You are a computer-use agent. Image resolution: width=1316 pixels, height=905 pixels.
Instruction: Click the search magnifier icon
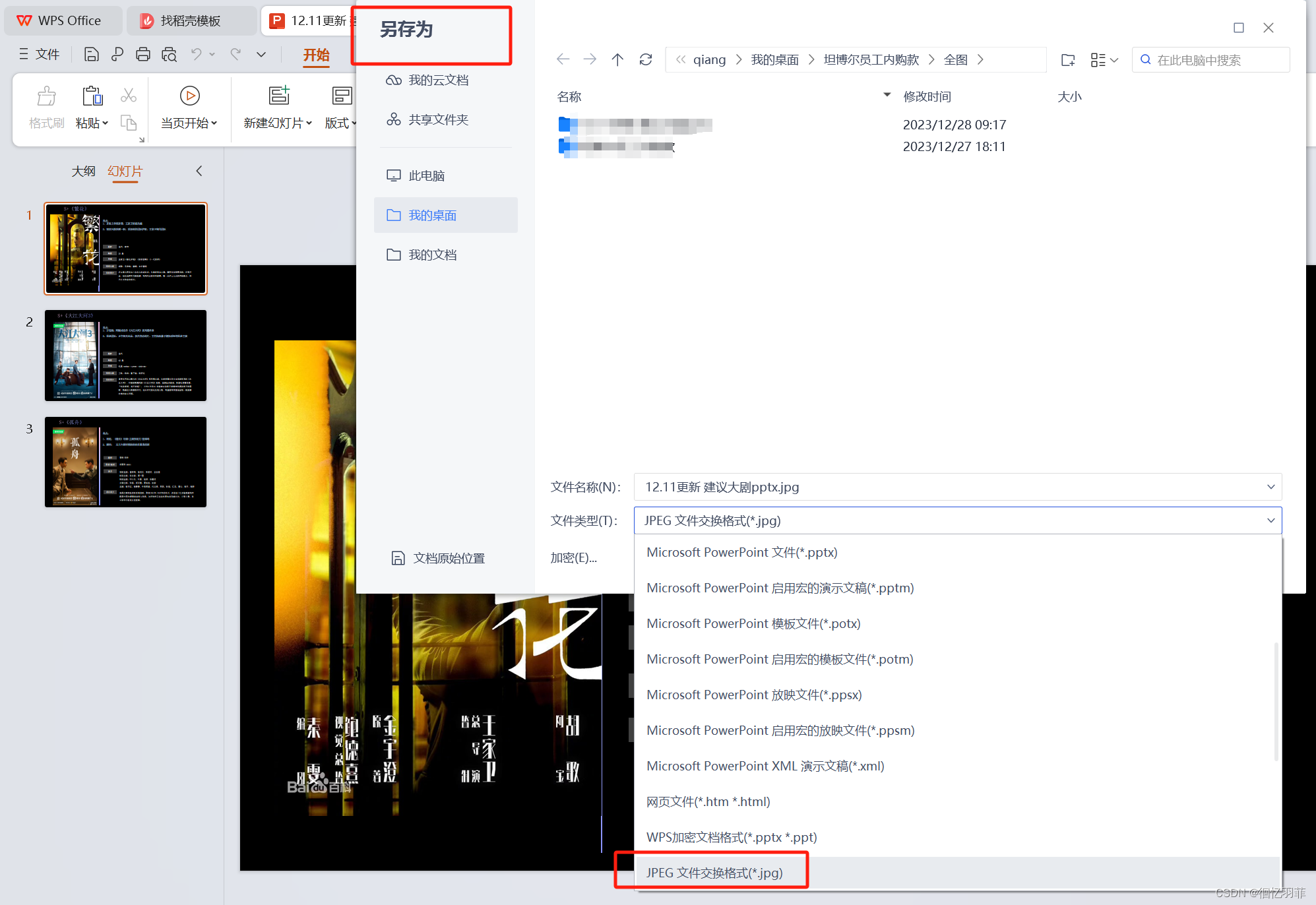coord(1146,59)
